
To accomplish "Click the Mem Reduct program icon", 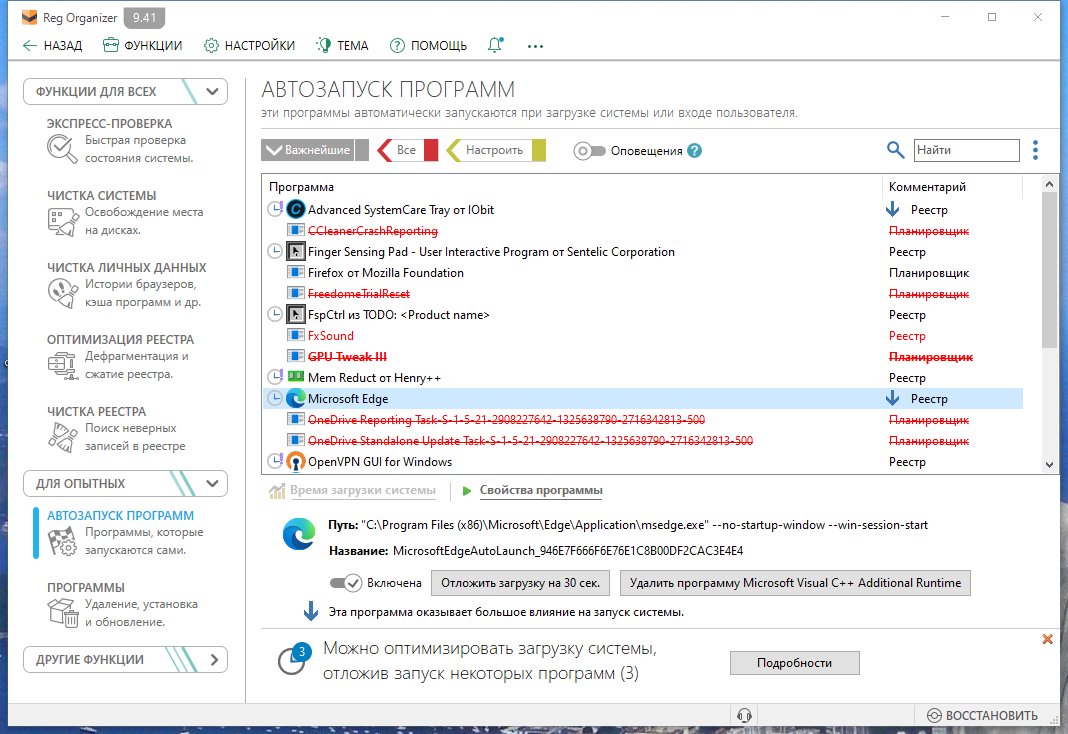I will [x=295, y=377].
